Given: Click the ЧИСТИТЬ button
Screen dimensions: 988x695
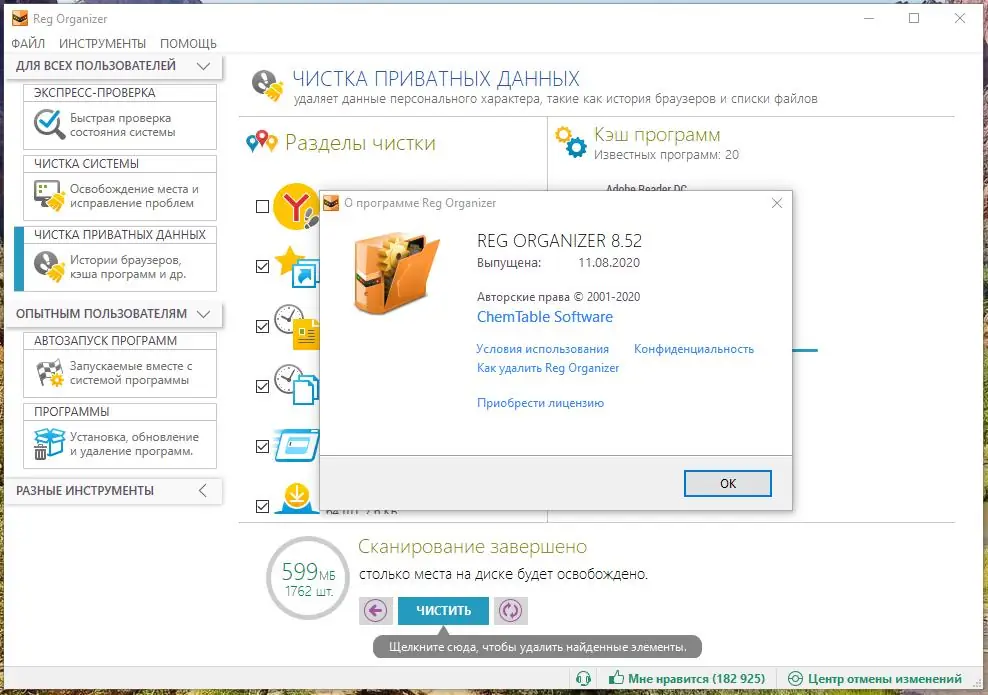Looking at the screenshot, I should [443, 611].
